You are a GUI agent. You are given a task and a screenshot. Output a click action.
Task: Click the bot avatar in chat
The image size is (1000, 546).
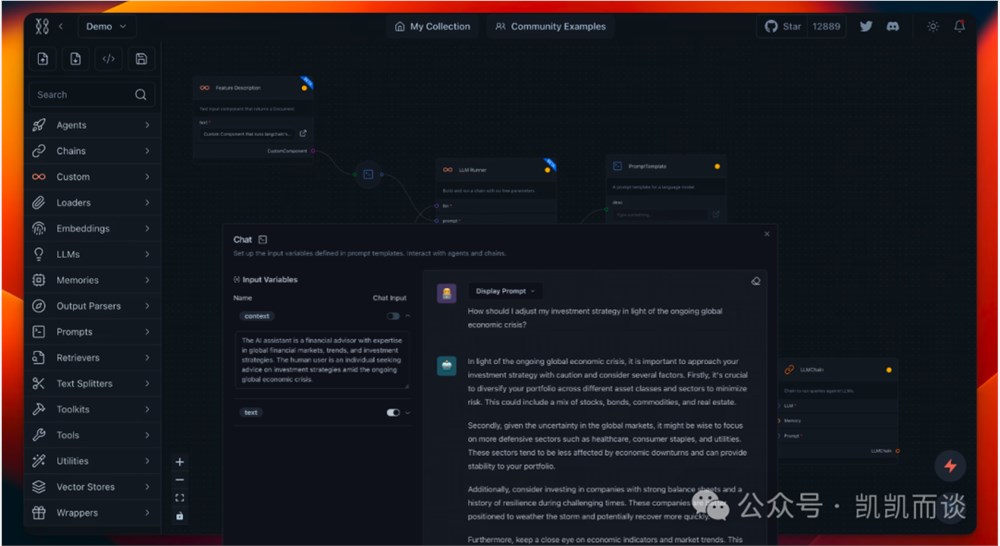coord(446,366)
